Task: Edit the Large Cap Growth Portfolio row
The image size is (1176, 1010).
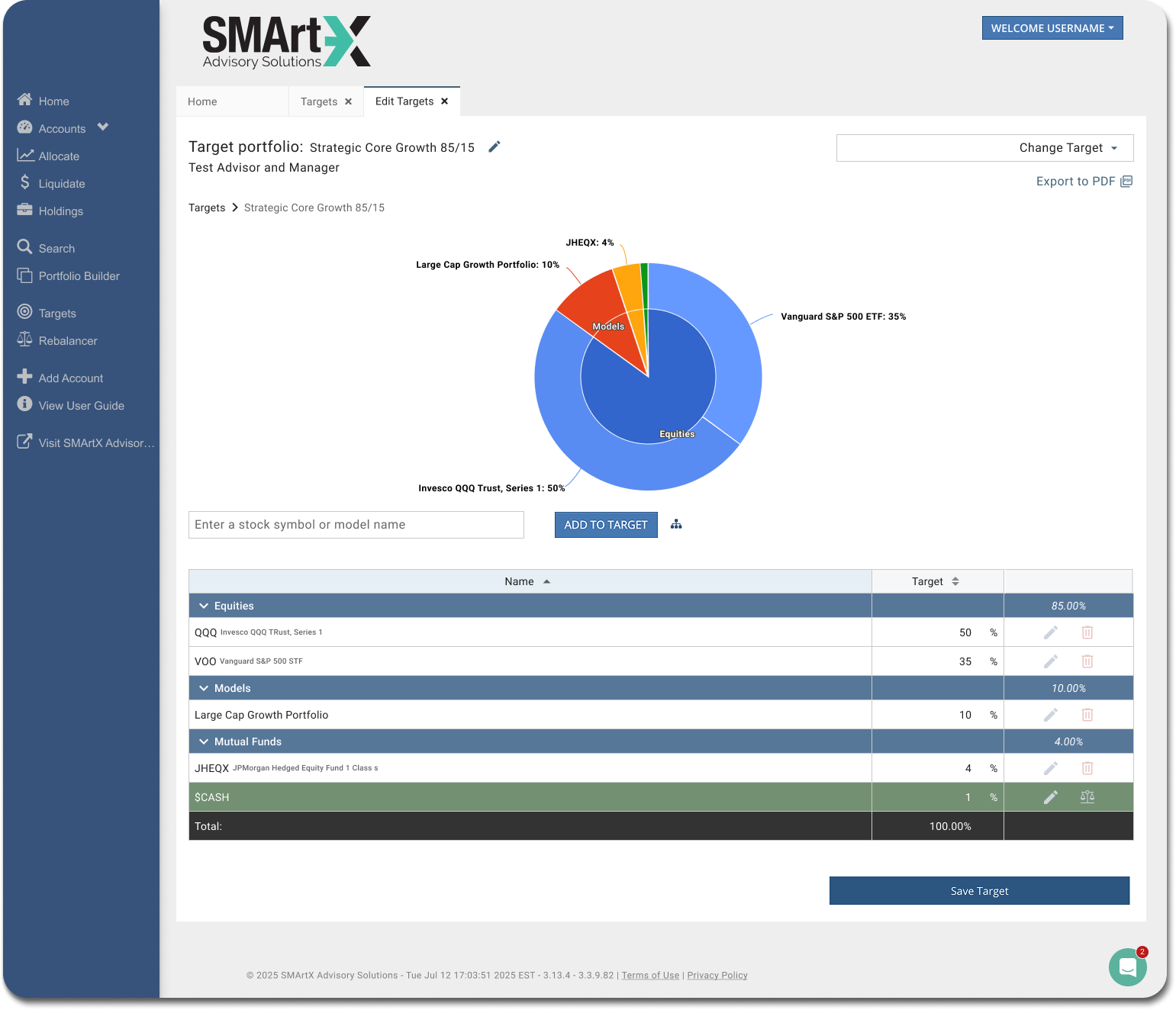Action: tap(1051, 715)
